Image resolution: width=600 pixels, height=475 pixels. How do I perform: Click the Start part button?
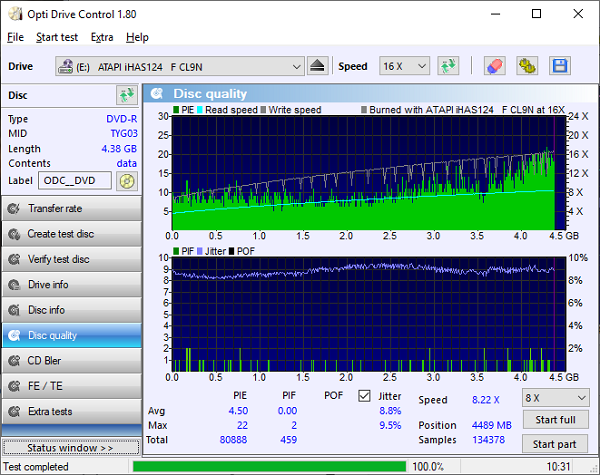coord(554,444)
